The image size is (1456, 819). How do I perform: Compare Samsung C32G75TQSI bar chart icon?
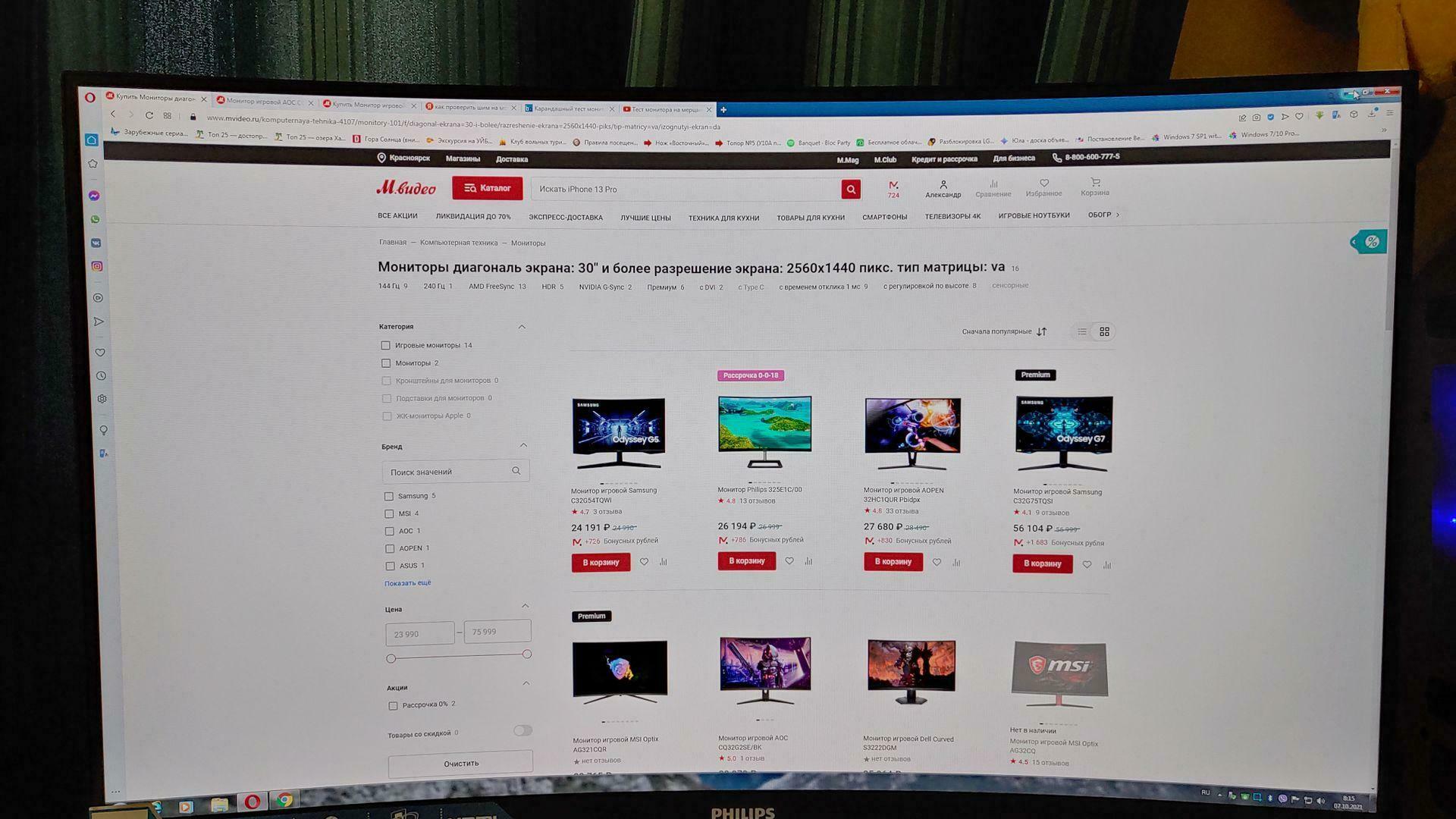coord(1107,565)
